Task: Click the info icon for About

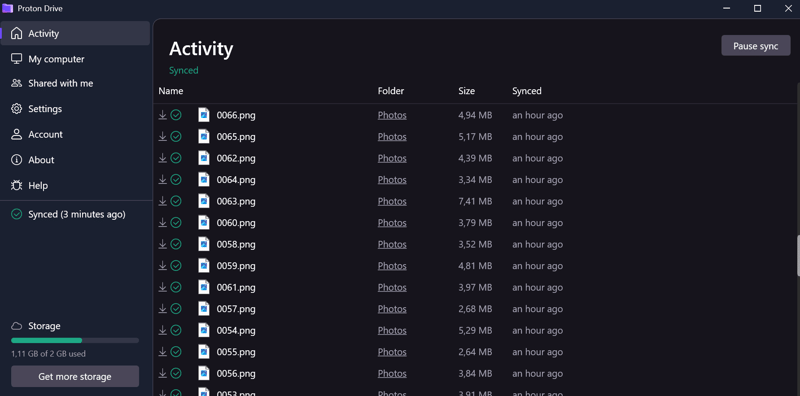Action: 17,160
